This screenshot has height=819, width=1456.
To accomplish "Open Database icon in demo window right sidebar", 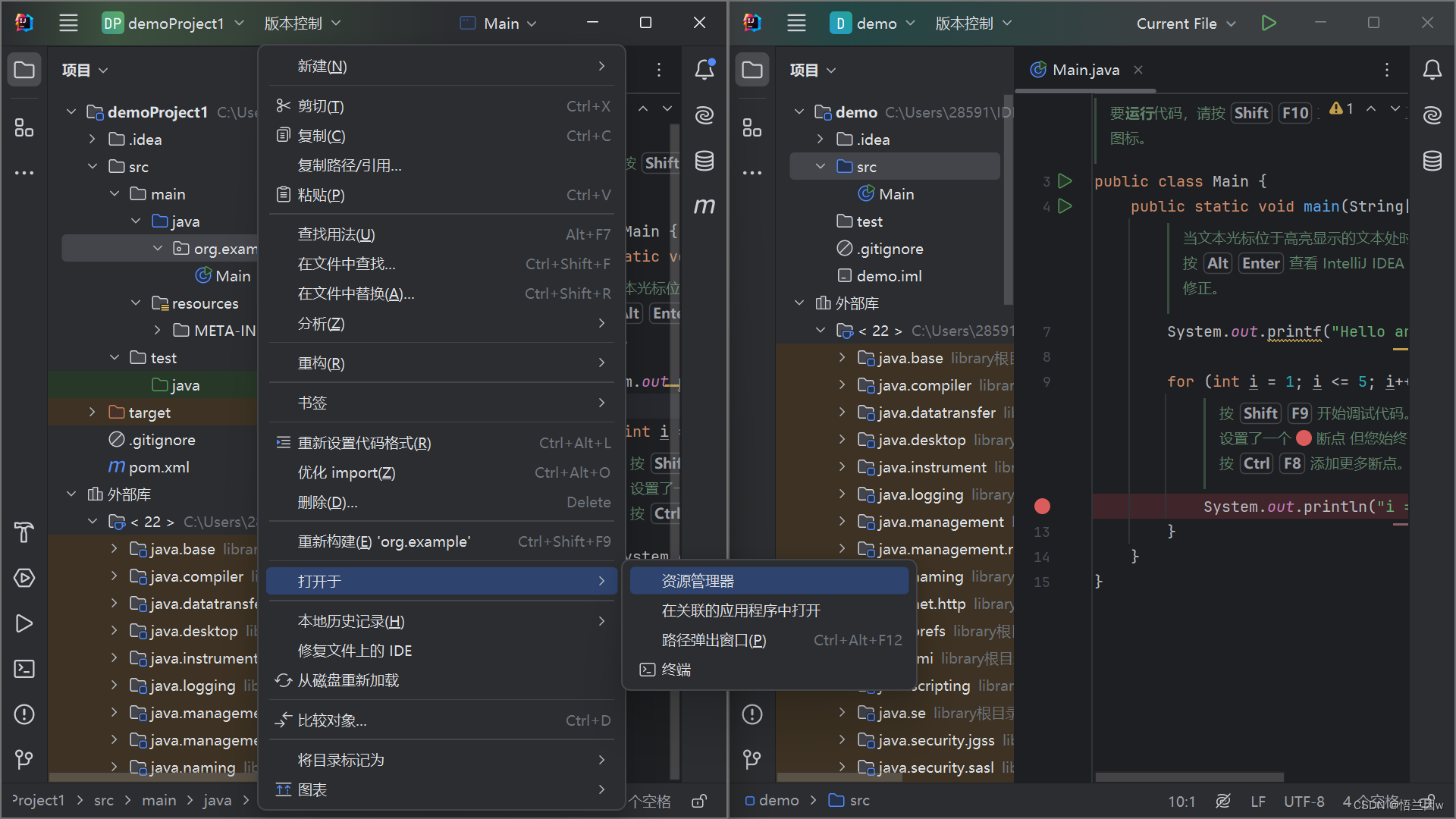I will (x=1432, y=161).
